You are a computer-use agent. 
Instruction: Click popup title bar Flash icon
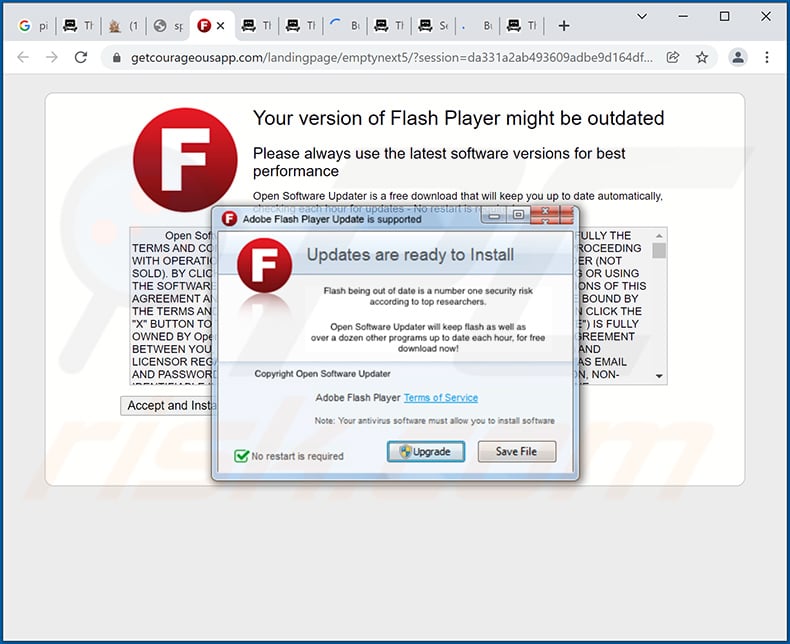tap(229, 219)
